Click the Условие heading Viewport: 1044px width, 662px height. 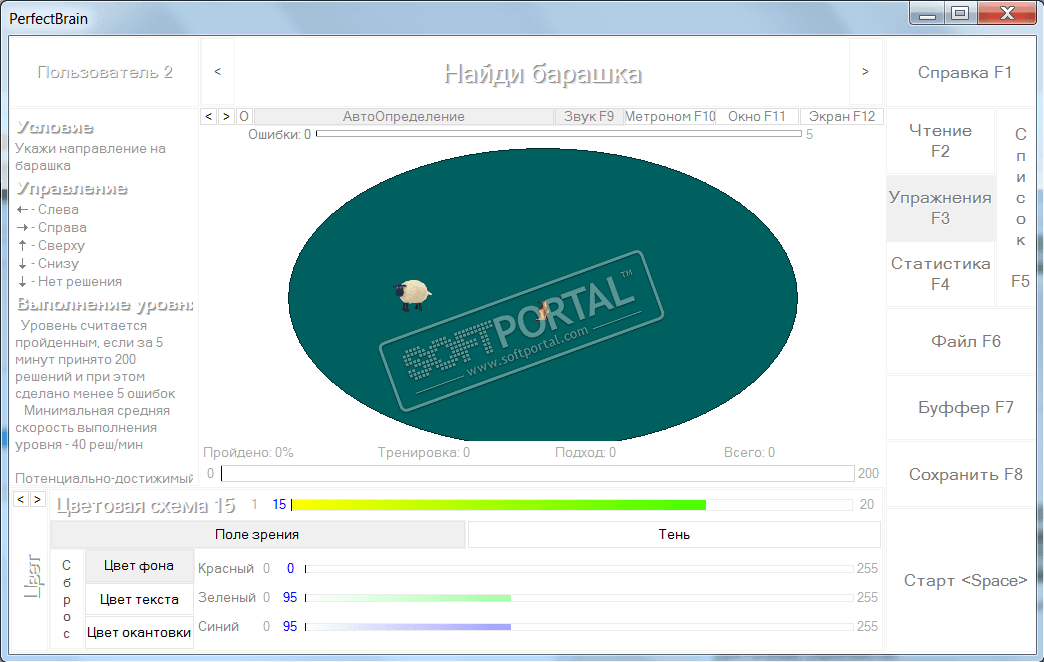(x=55, y=127)
